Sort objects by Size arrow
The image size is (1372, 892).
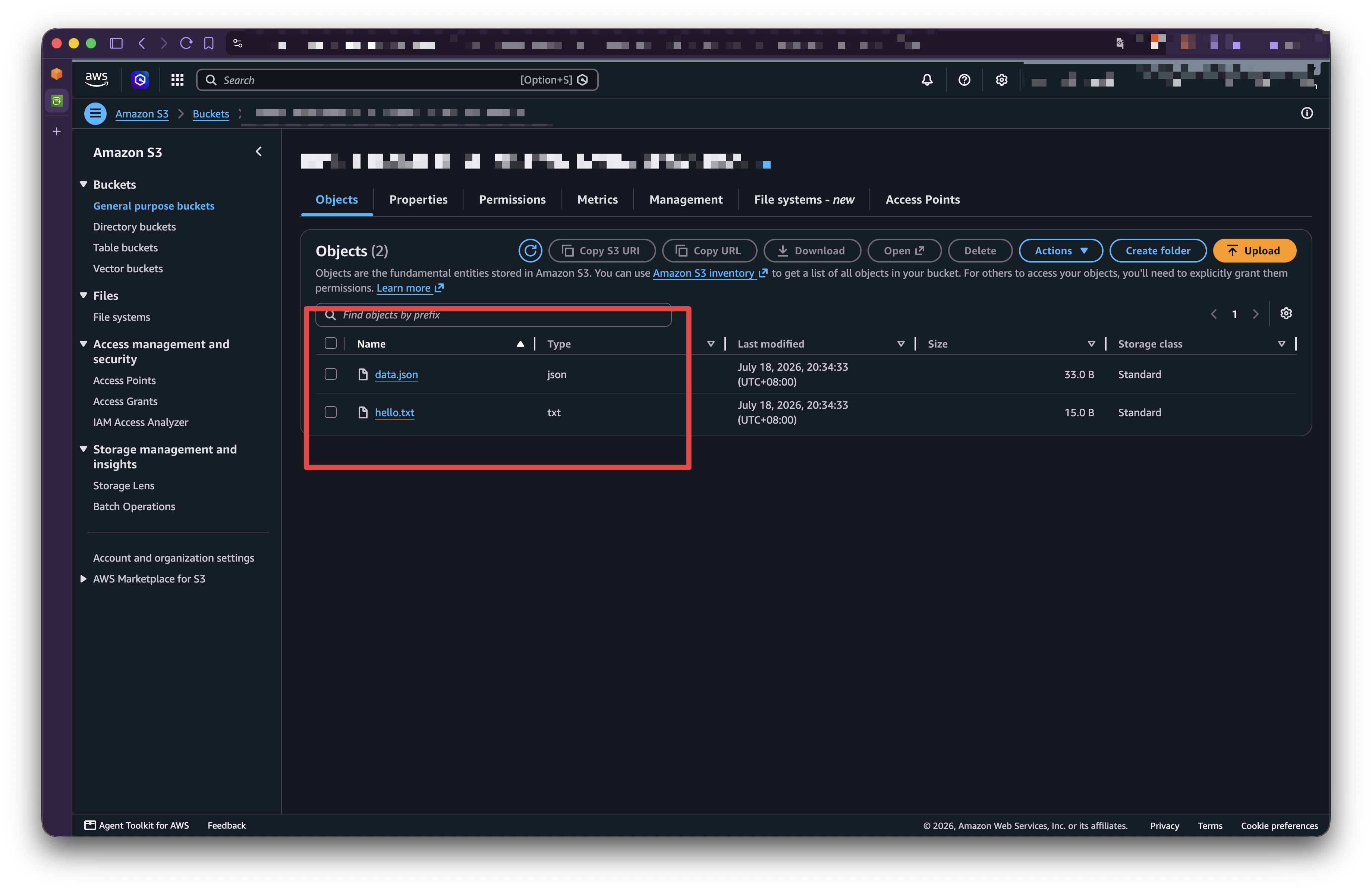pos(1091,344)
